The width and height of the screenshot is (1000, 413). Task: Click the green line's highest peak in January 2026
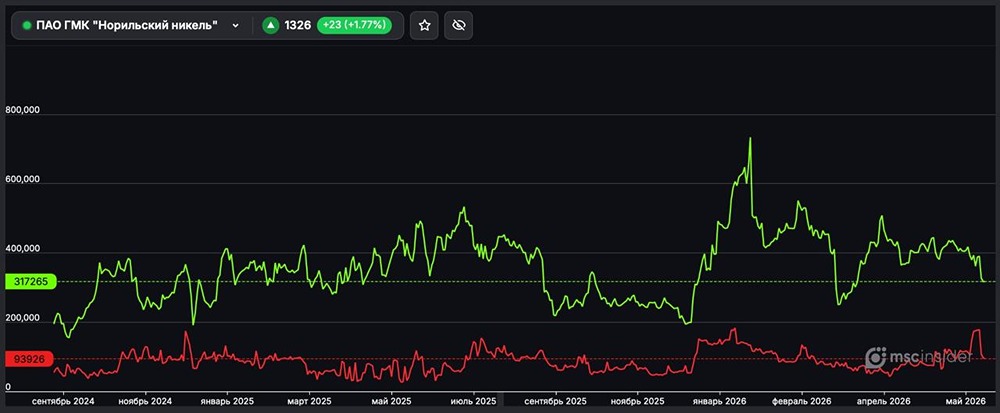[x=750, y=138]
